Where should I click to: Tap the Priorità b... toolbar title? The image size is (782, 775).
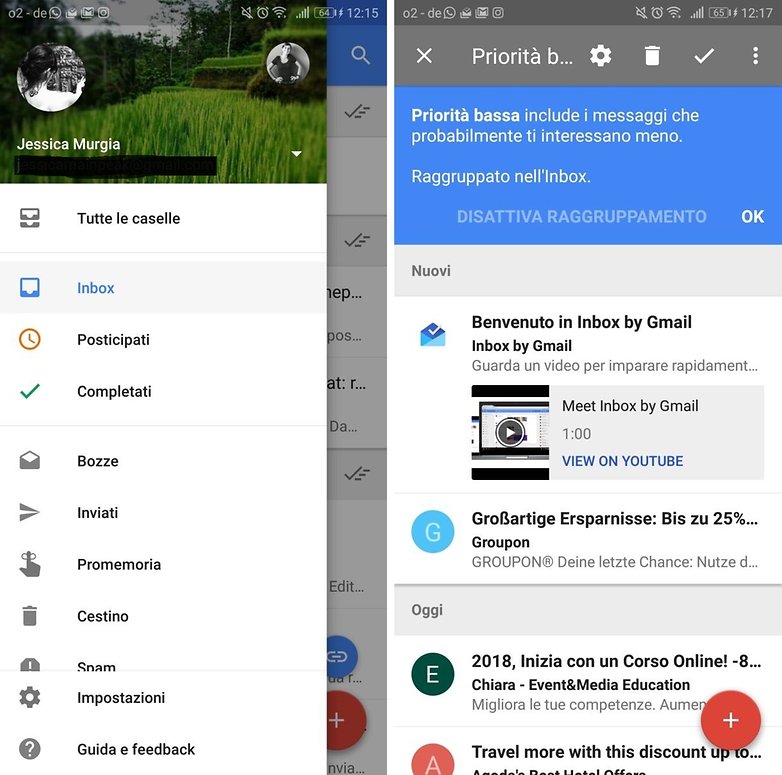coord(522,56)
